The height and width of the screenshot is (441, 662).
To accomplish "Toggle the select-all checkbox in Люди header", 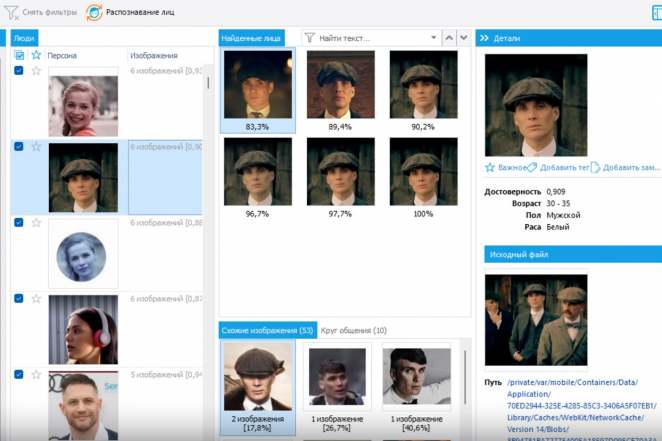I will [20, 55].
